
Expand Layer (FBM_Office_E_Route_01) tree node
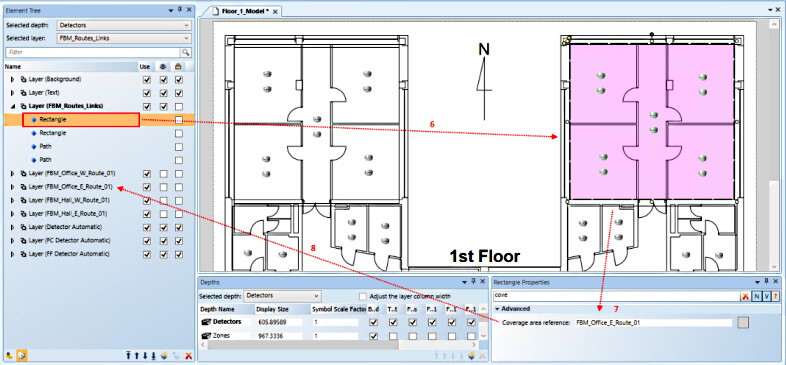[13, 187]
